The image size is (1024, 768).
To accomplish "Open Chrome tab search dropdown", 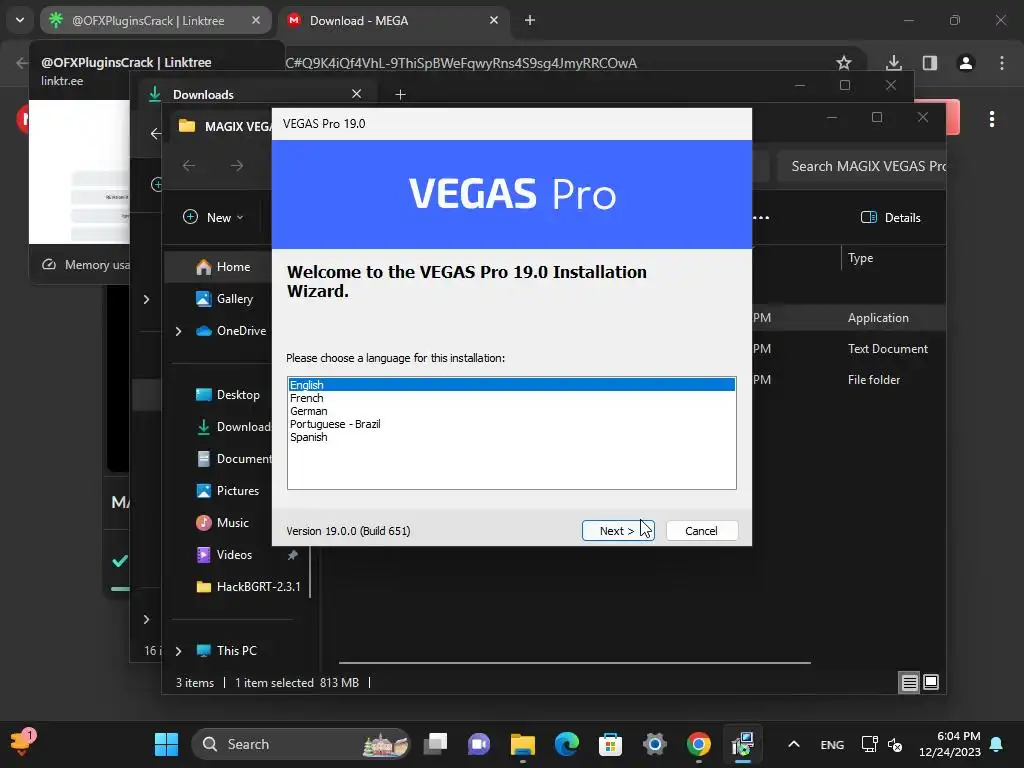I will click(x=20, y=20).
